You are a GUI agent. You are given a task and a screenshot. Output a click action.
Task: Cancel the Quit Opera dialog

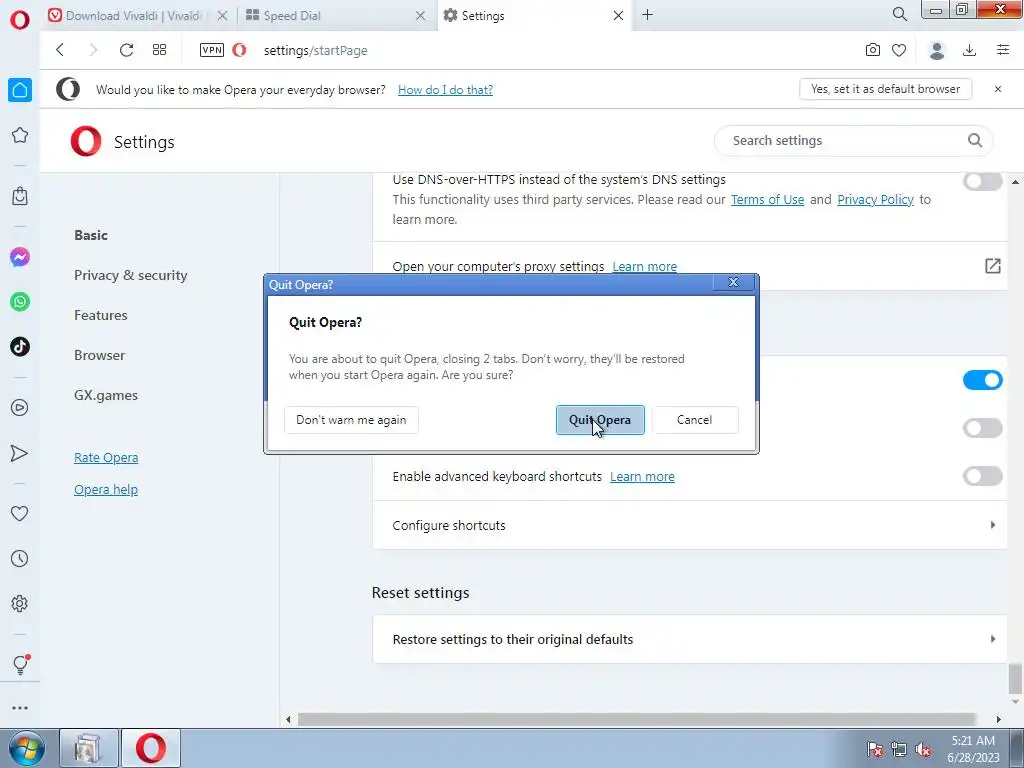click(695, 420)
